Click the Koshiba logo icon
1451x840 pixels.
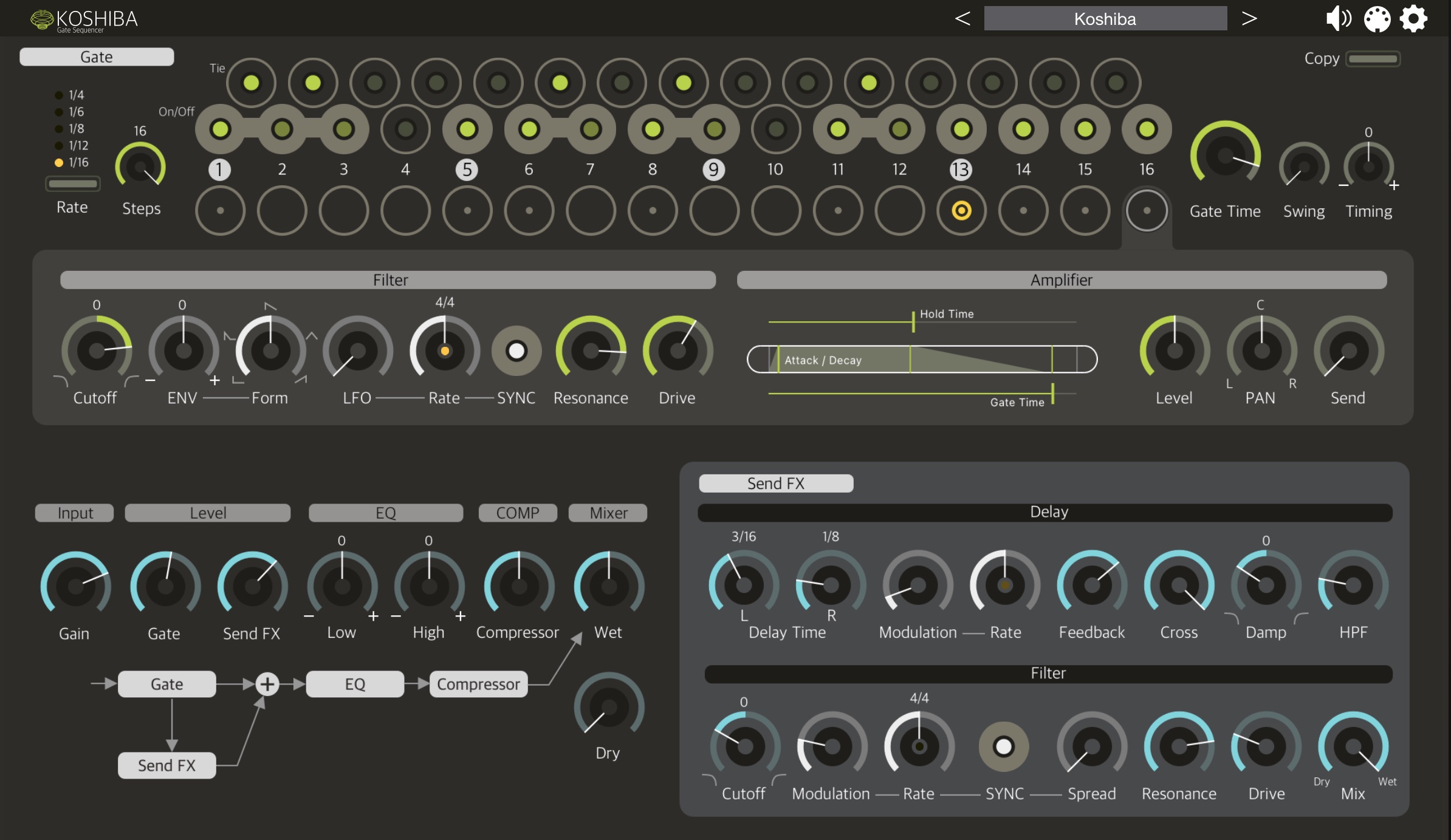coord(42,19)
